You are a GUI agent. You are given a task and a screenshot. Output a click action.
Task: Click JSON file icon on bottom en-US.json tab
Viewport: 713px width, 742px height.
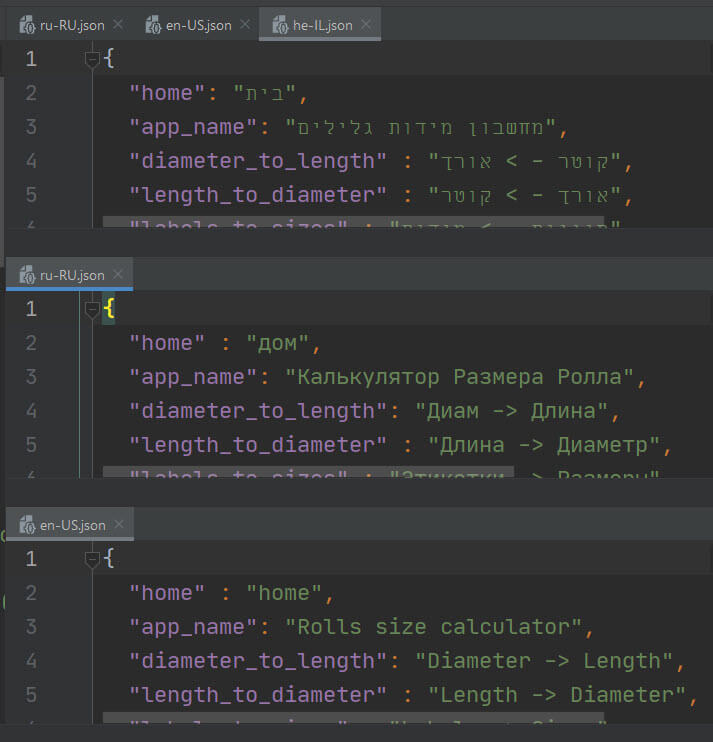click(x=27, y=525)
